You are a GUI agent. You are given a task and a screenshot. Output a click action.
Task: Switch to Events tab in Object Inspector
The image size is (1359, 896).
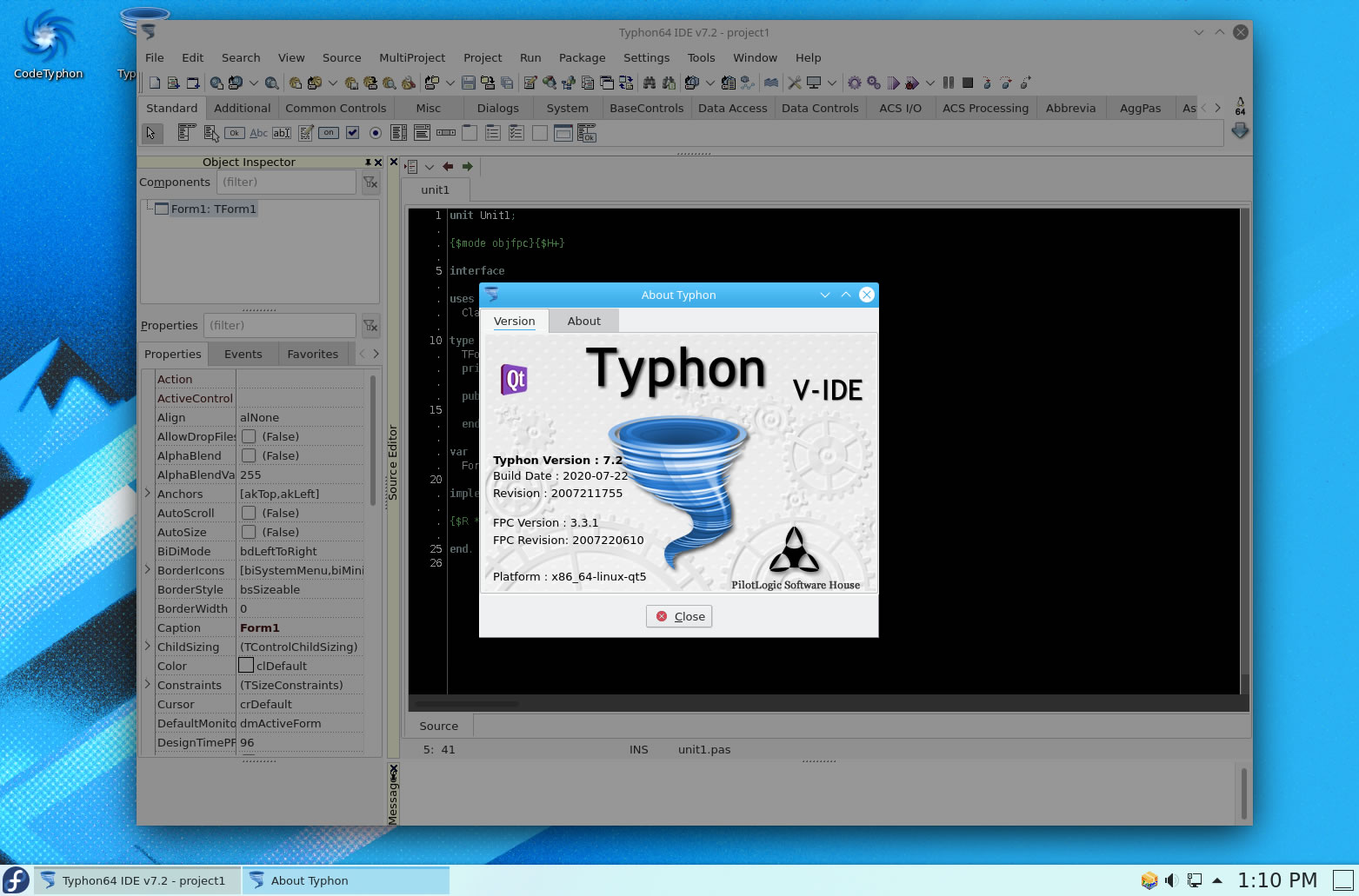tap(243, 354)
